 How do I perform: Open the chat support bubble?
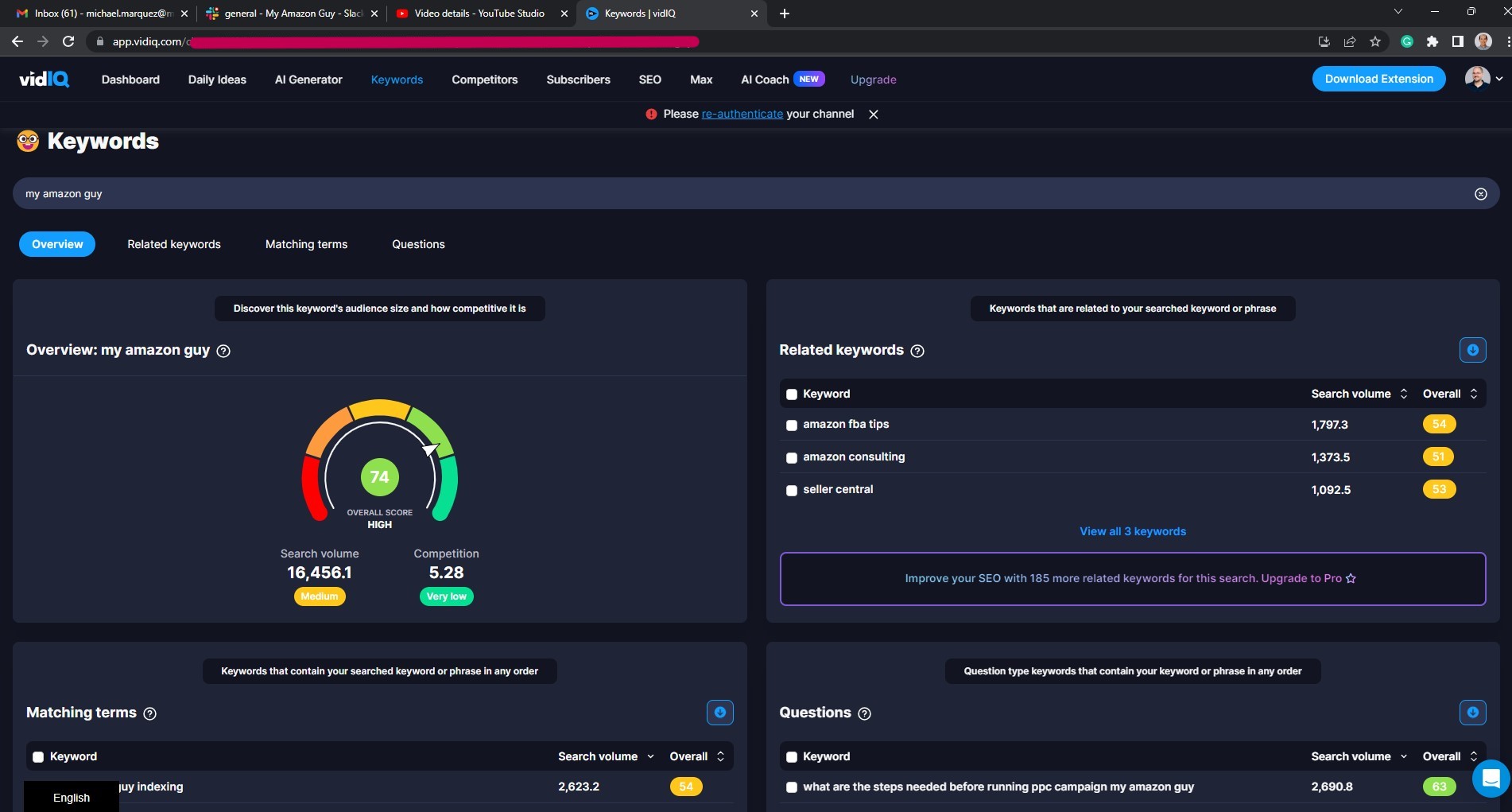[1491, 779]
